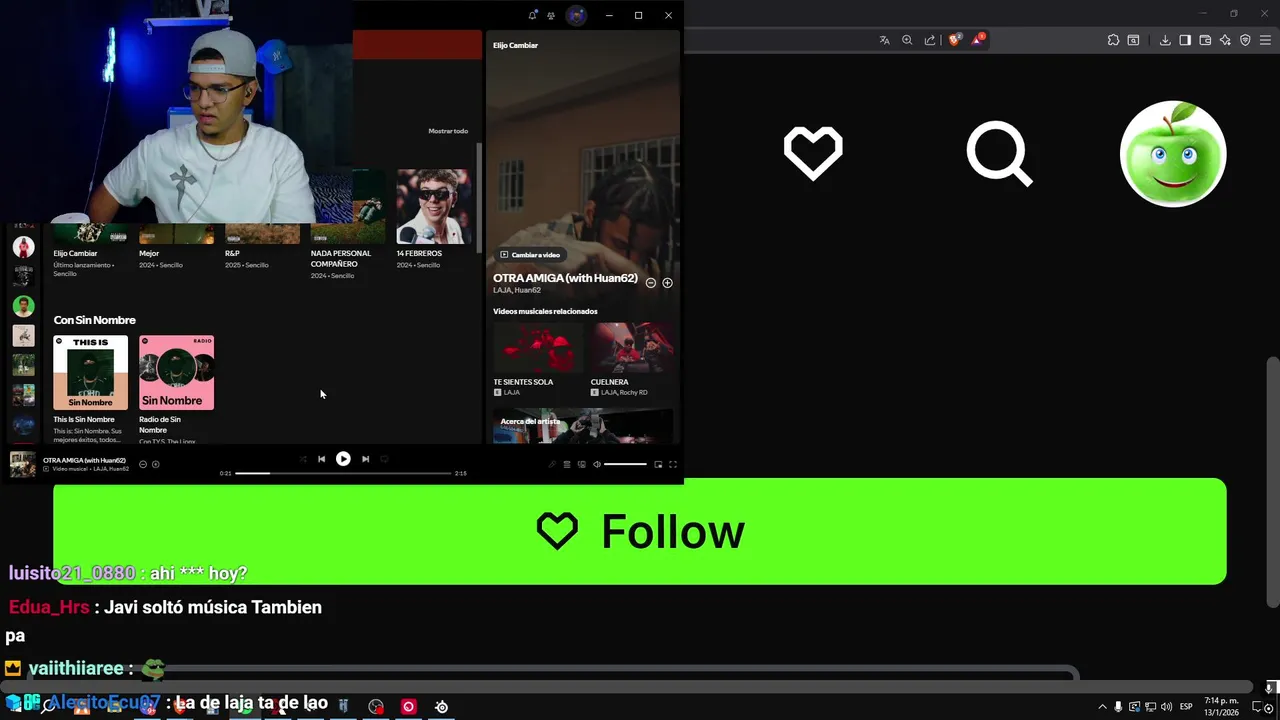Click Mostrar todo link
The width and height of the screenshot is (1280, 720).
point(448,131)
